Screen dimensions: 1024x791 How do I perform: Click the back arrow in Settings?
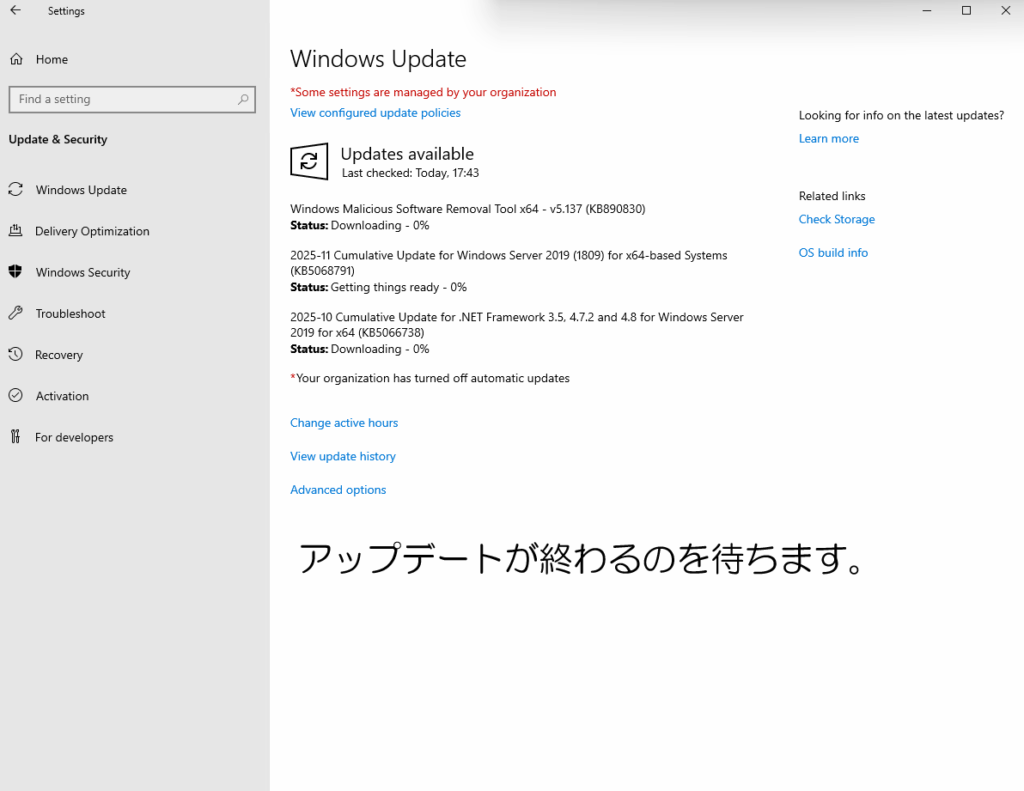(15, 11)
